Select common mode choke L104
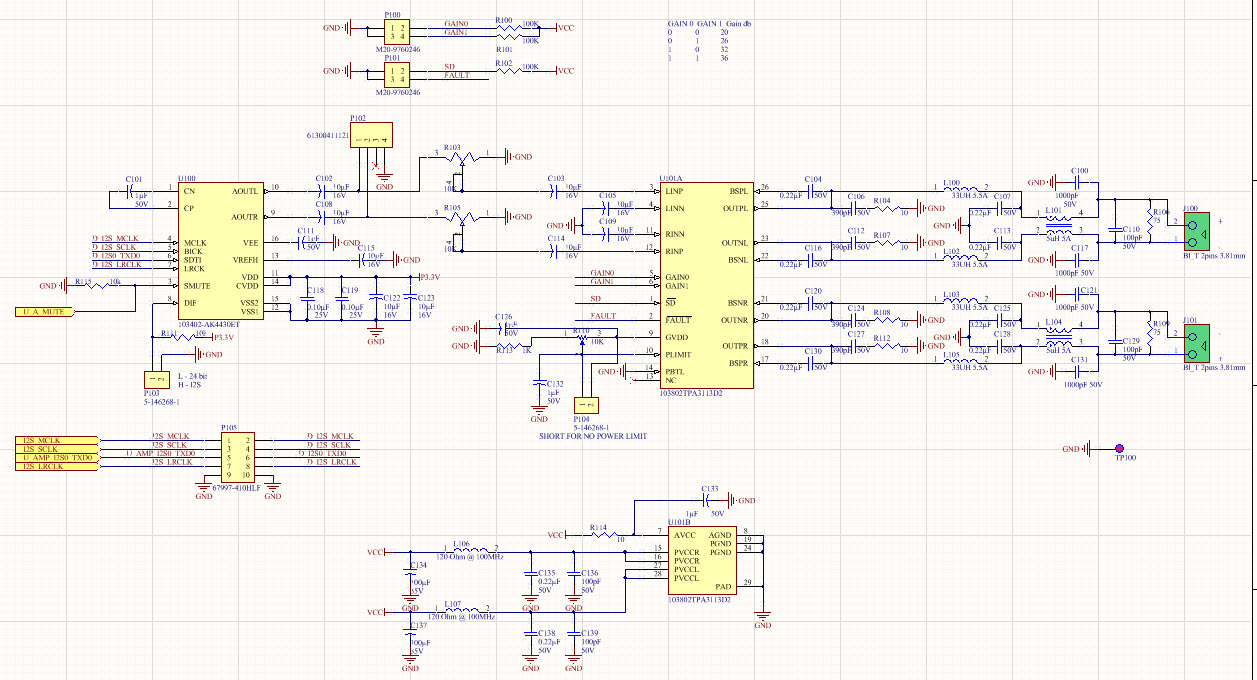This screenshot has width=1257, height=680. pyautogui.click(x=1059, y=339)
